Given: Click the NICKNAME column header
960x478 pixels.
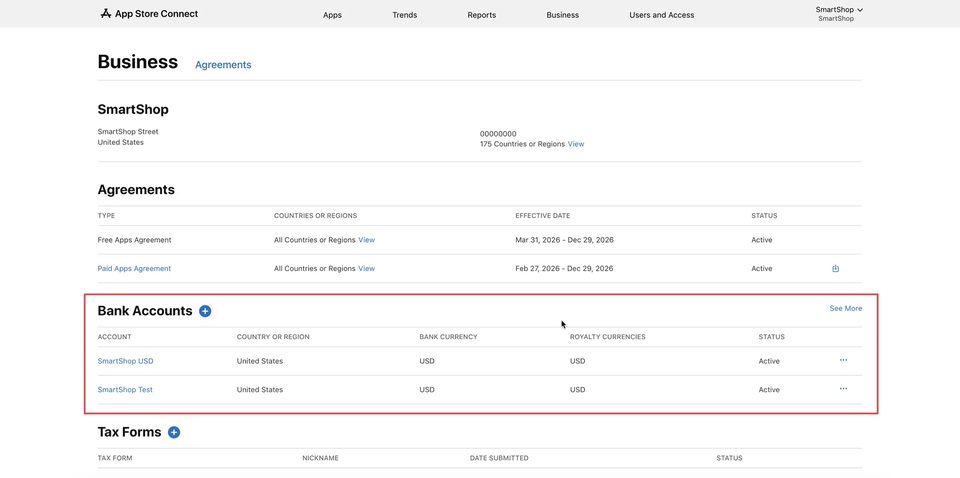Looking at the screenshot, I should point(320,458).
